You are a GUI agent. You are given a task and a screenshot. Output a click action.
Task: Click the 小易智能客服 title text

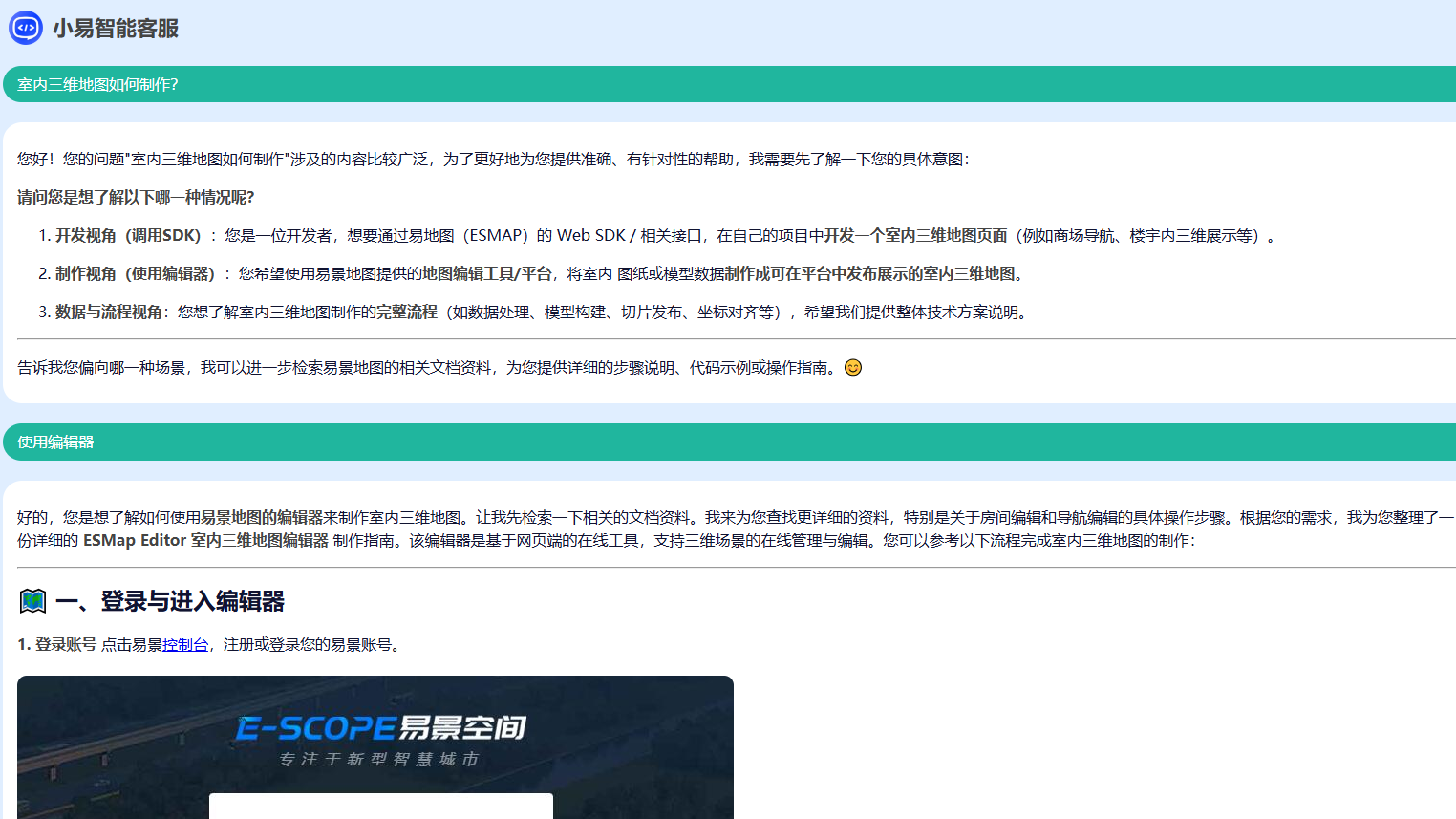click(x=116, y=29)
